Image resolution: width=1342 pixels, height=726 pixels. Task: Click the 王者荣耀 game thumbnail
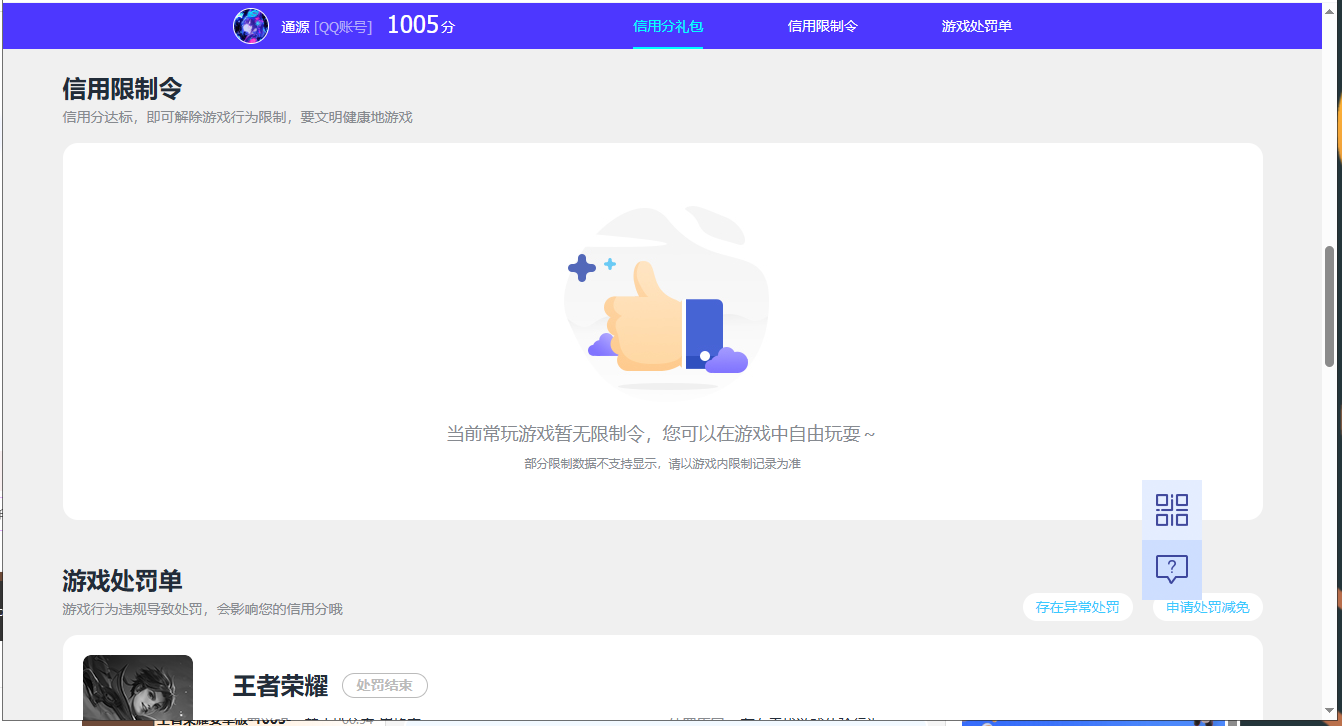(138, 688)
